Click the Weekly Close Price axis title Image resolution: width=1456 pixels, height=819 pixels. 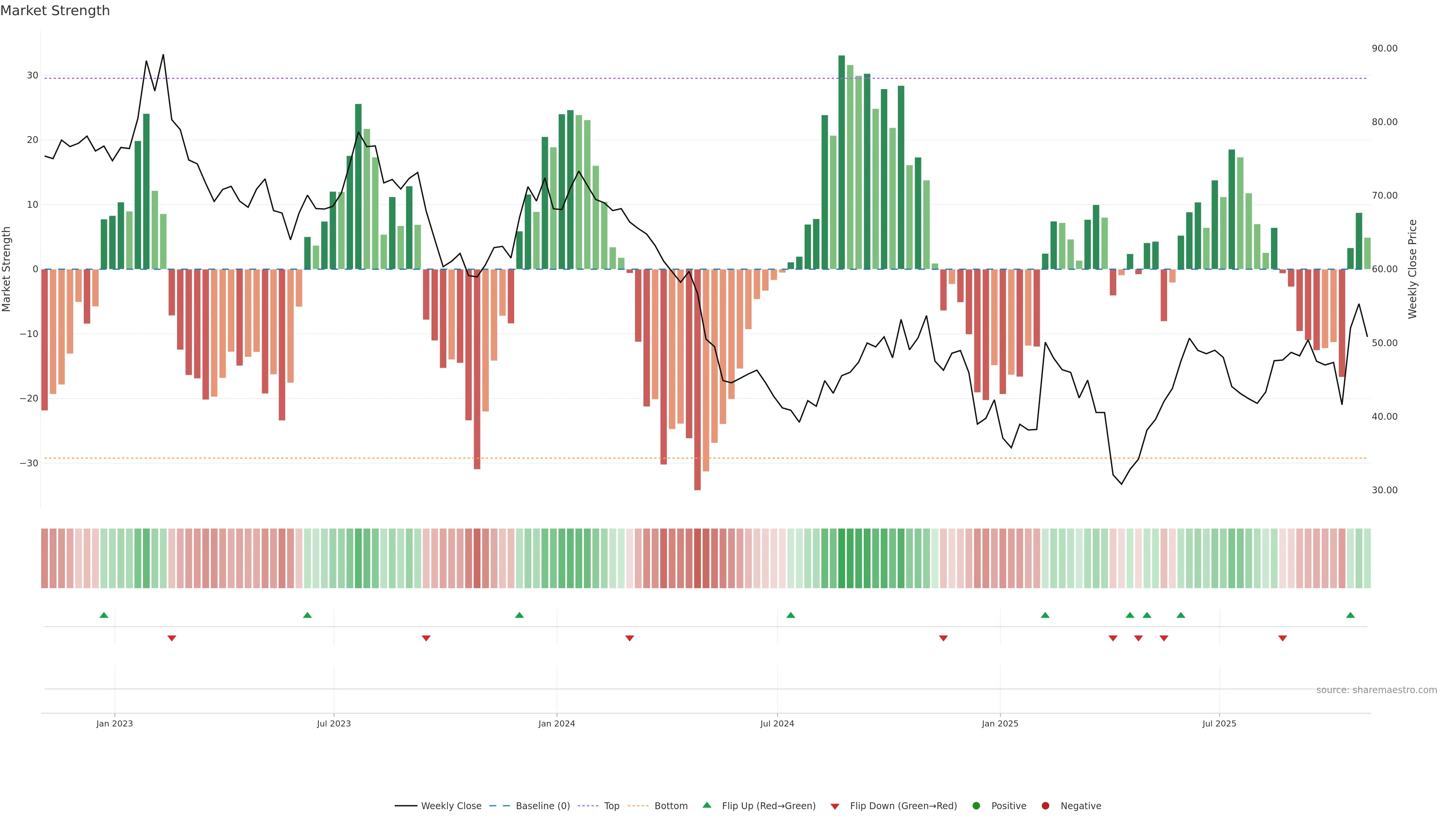1412,269
